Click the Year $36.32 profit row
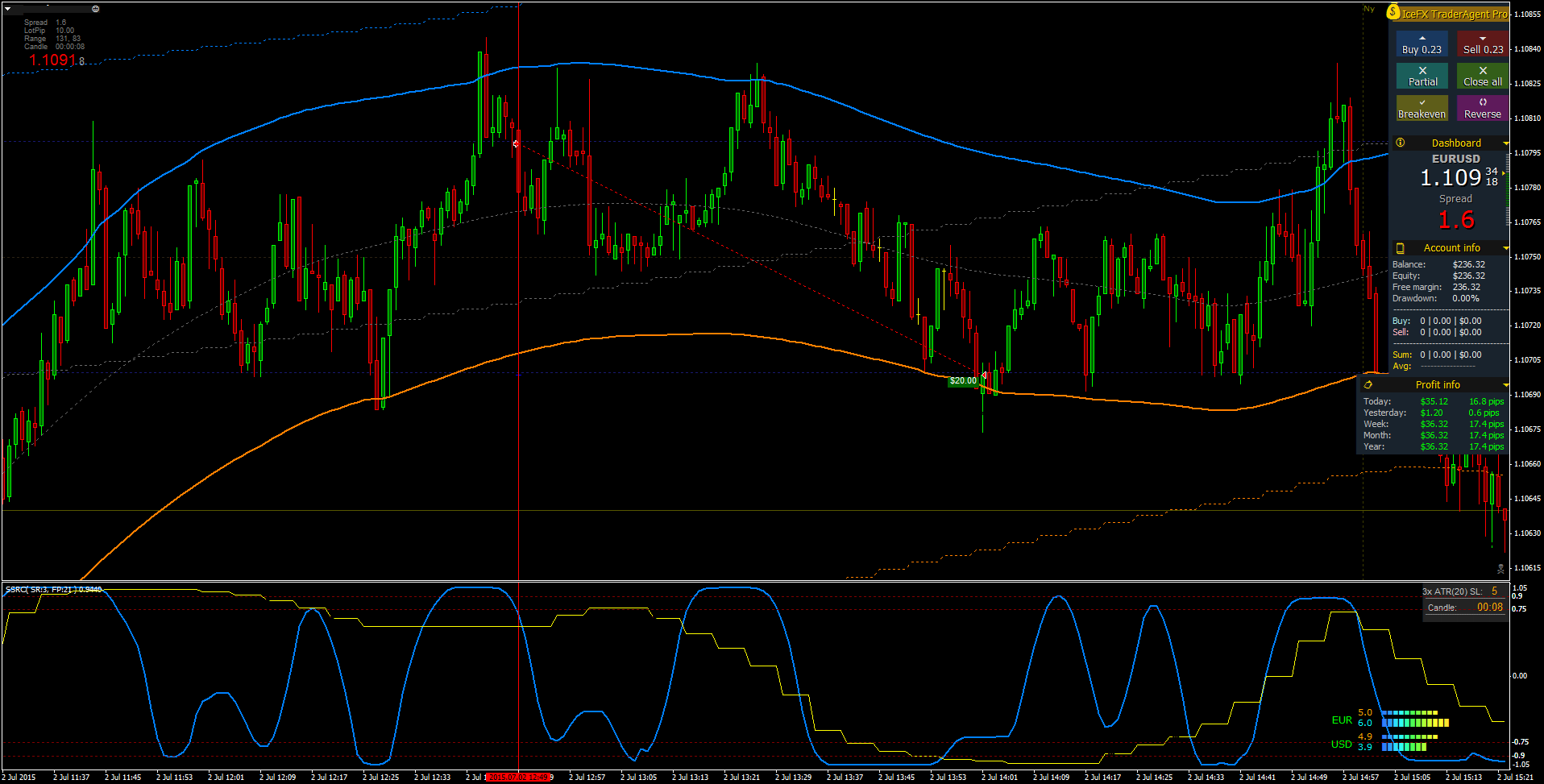This screenshot has height=784, width=1544. coord(1434,446)
